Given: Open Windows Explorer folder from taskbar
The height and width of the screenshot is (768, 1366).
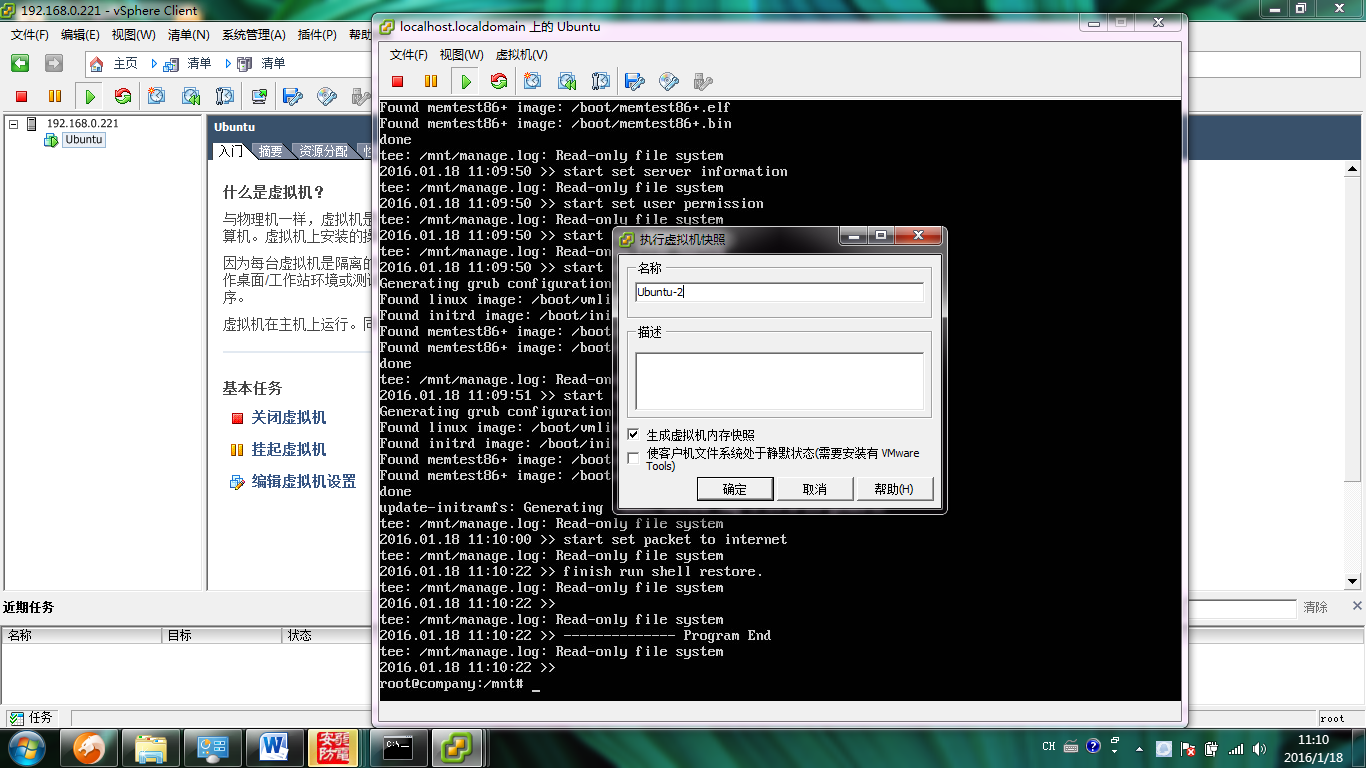Looking at the screenshot, I should [x=151, y=747].
